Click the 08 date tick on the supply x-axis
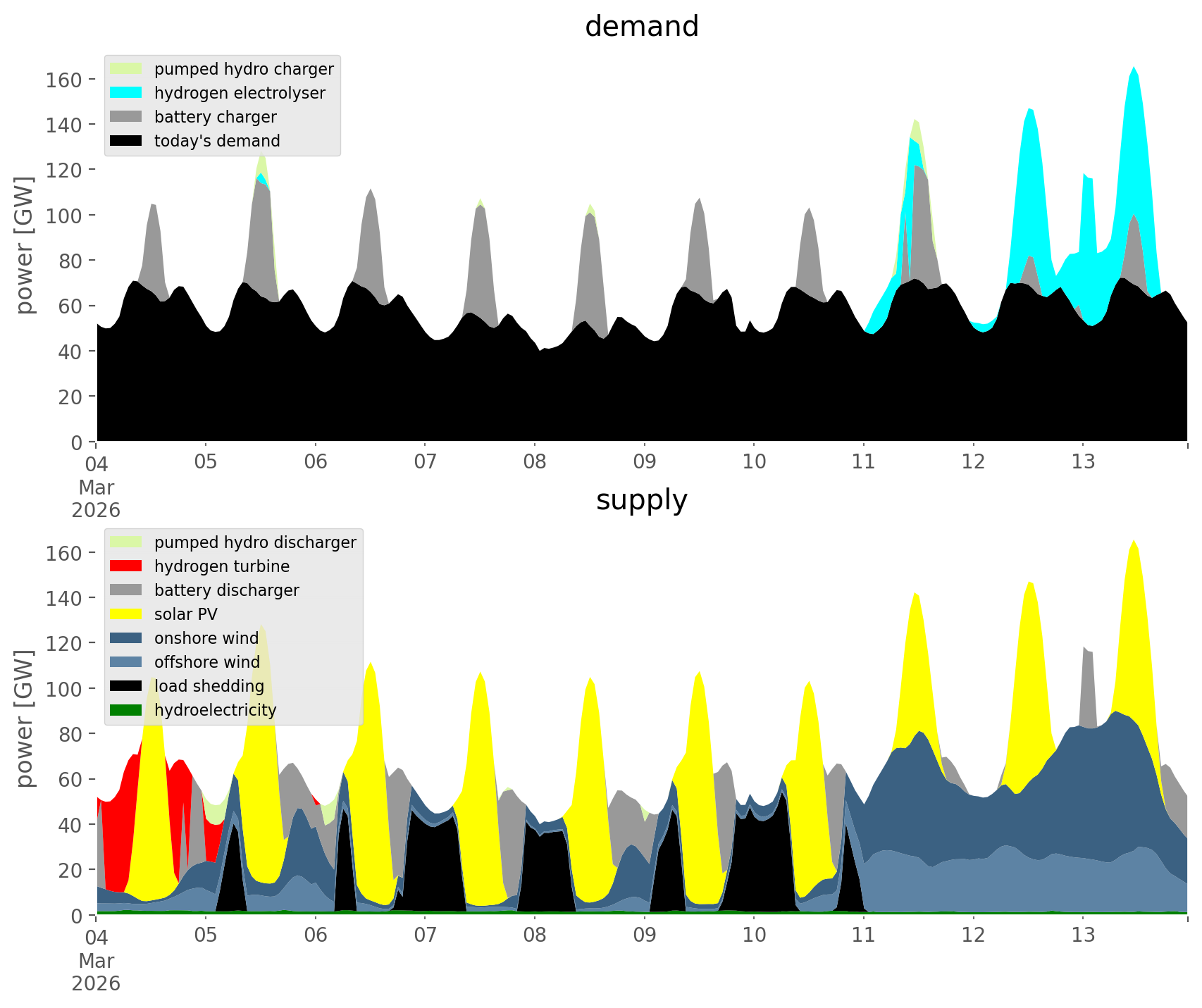 (x=535, y=935)
